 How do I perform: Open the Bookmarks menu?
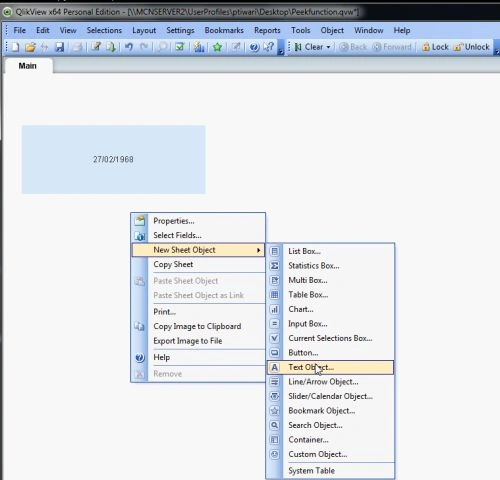pyautogui.click(x=224, y=30)
